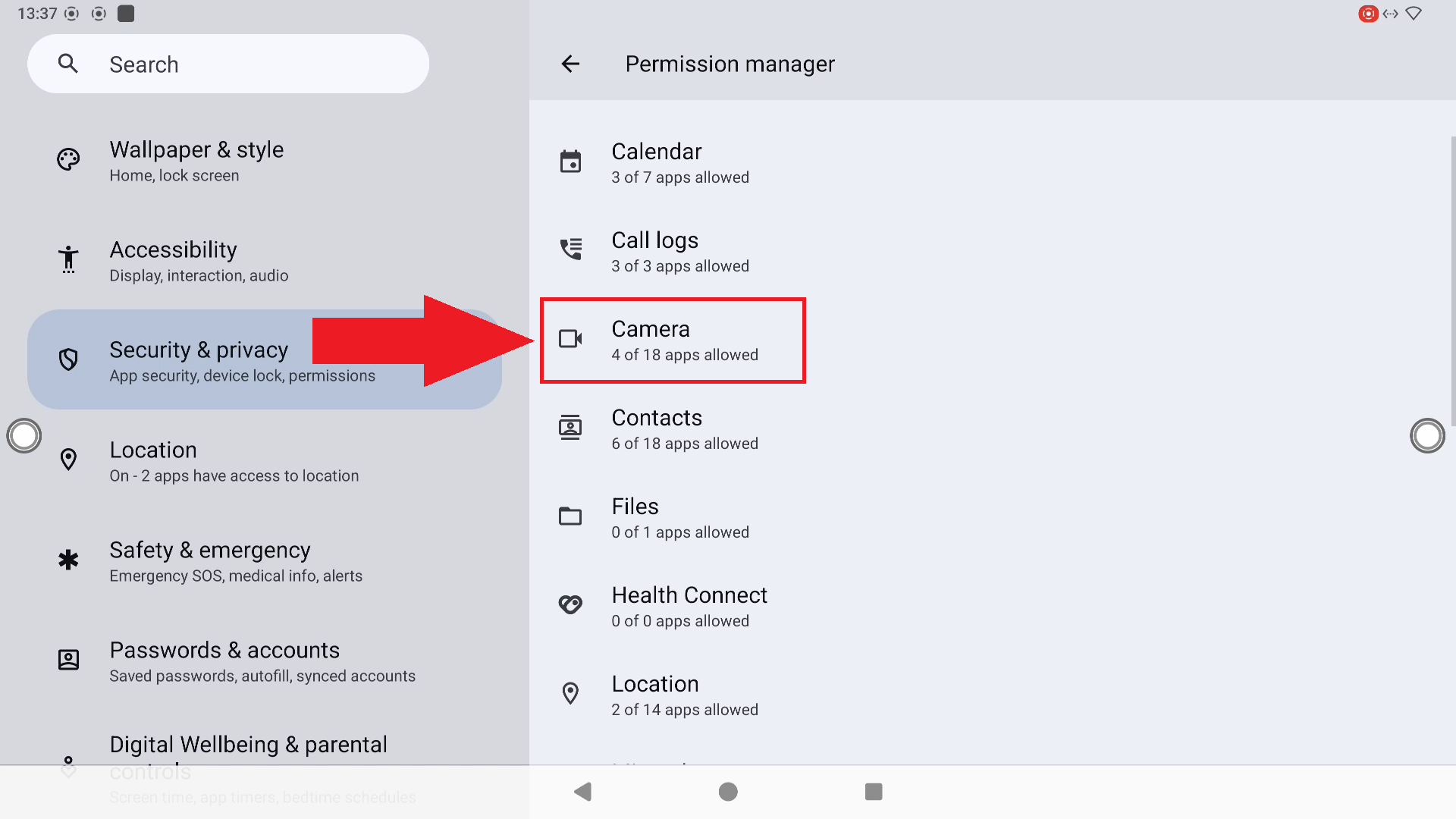Click the Health Connect heart icon

point(570,605)
